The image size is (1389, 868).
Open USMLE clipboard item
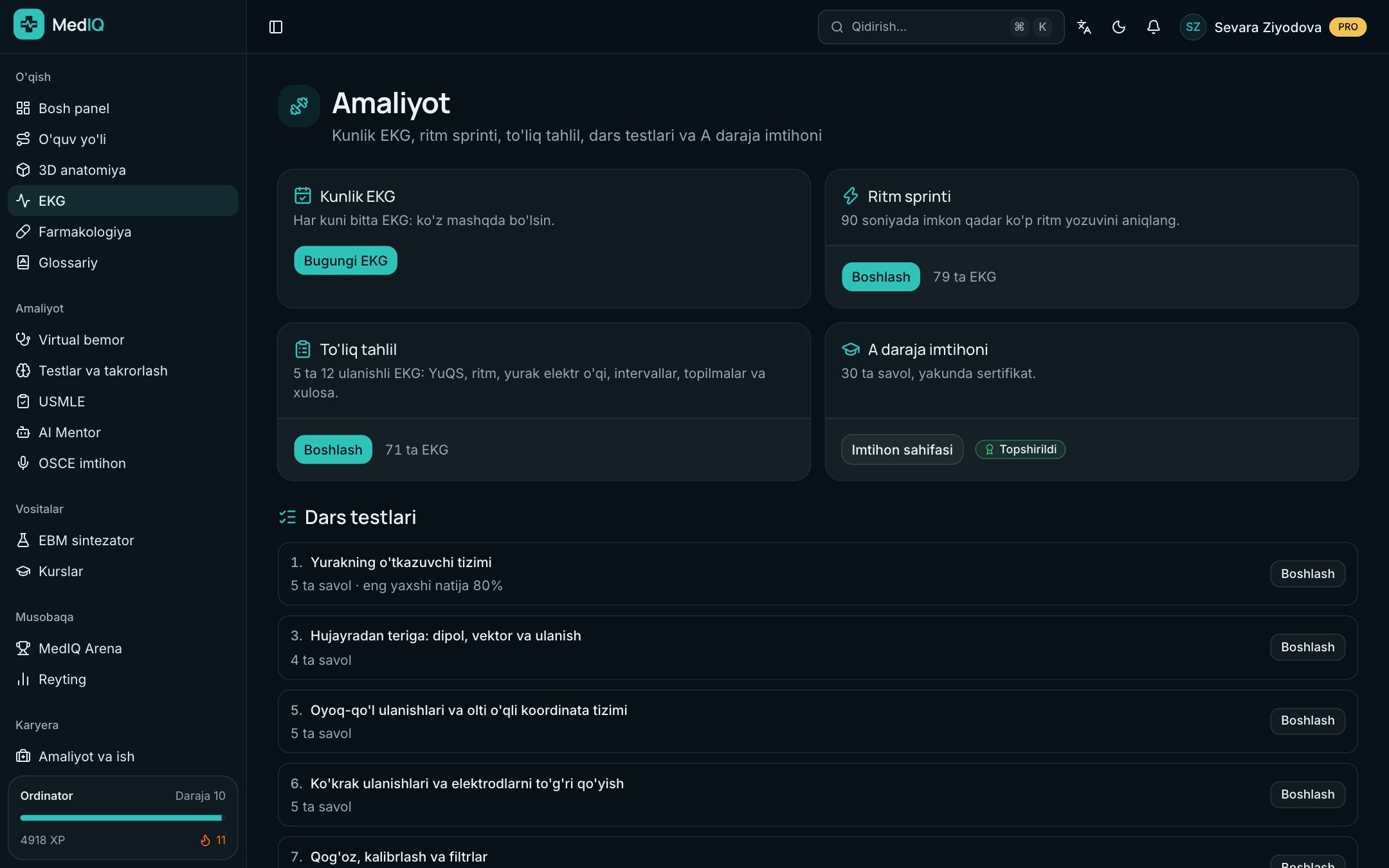[x=123, y=401]
